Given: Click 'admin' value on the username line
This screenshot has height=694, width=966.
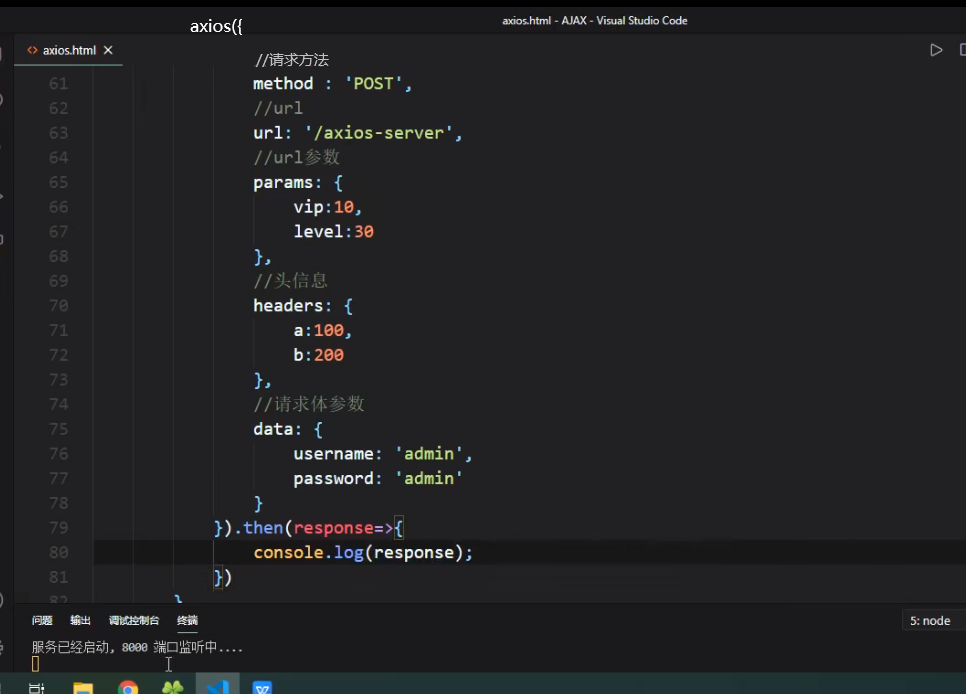Looking at the screenshot, I should coord(429,454).
